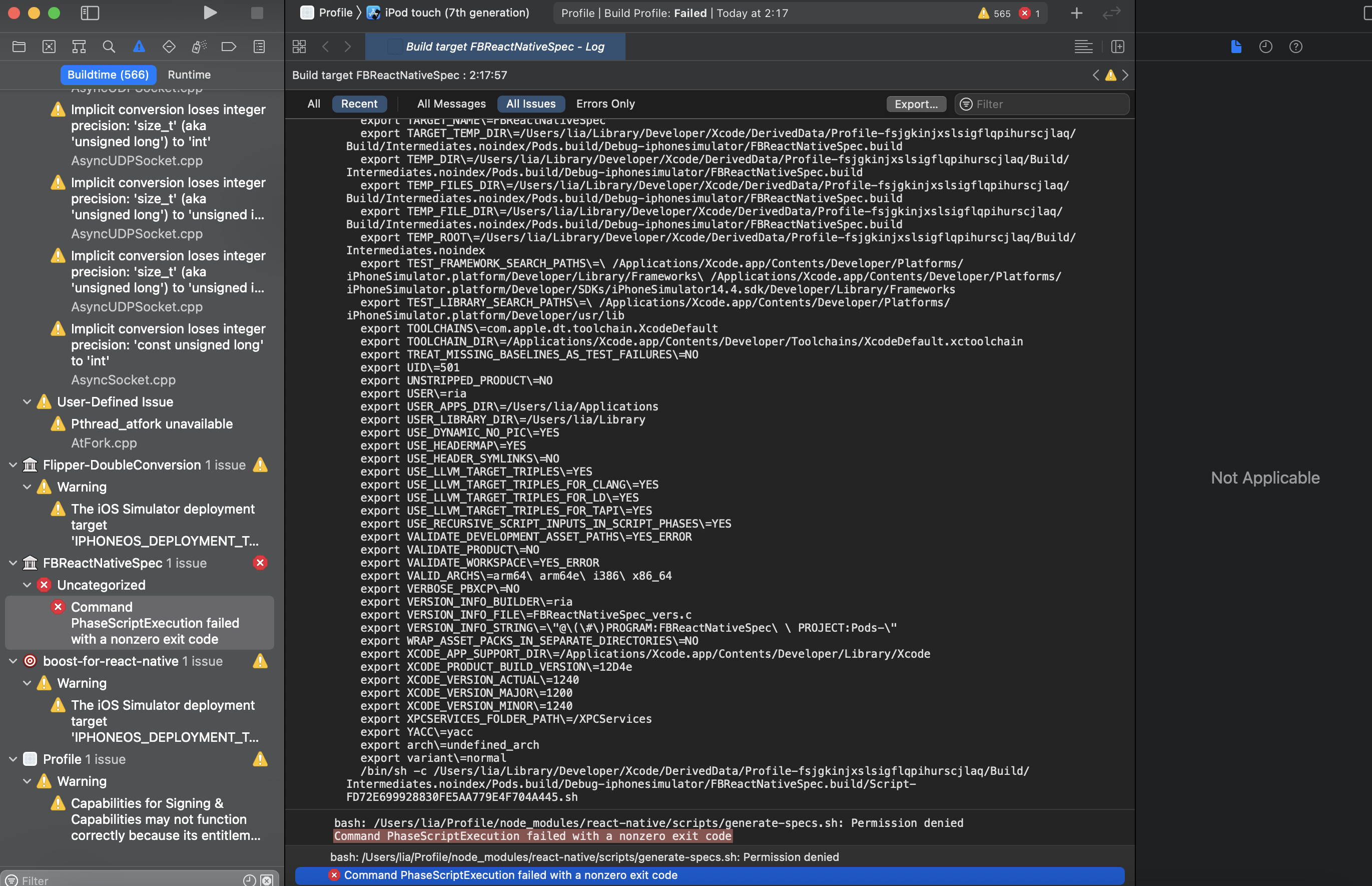Collapse the User-Defined Issue group
Screen dimensions: 1372x886
pos(27,401)
